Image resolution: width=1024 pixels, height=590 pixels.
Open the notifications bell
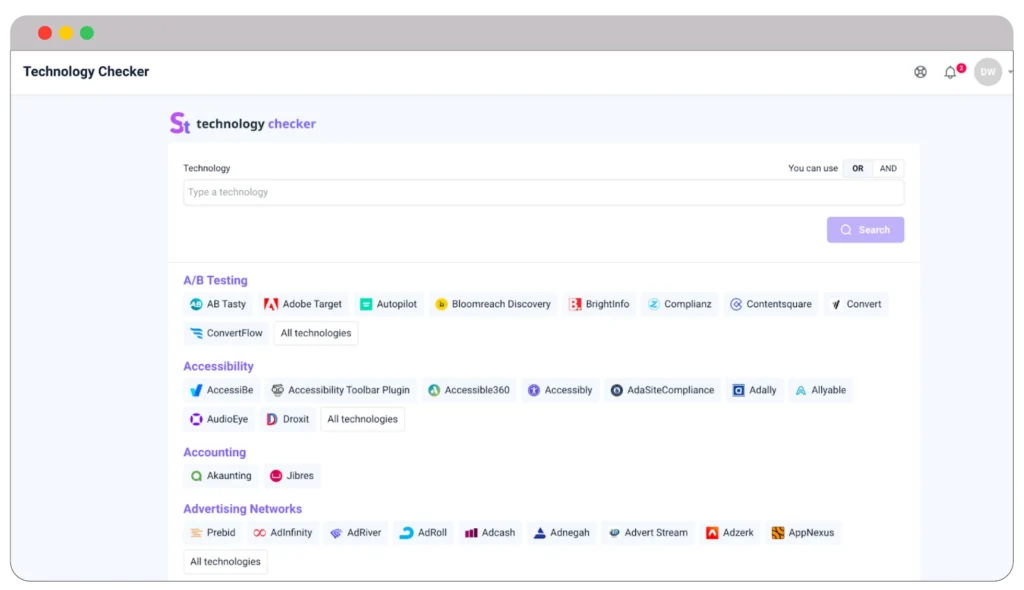click(x=950, y=72)
